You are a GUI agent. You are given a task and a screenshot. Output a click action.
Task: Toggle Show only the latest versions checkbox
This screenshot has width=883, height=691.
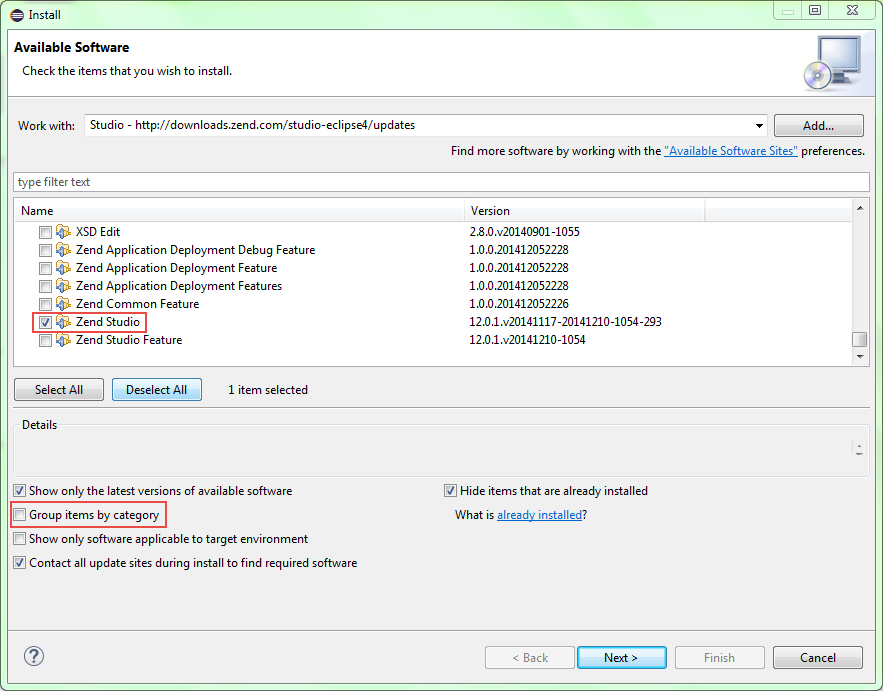tap(20, 491)
